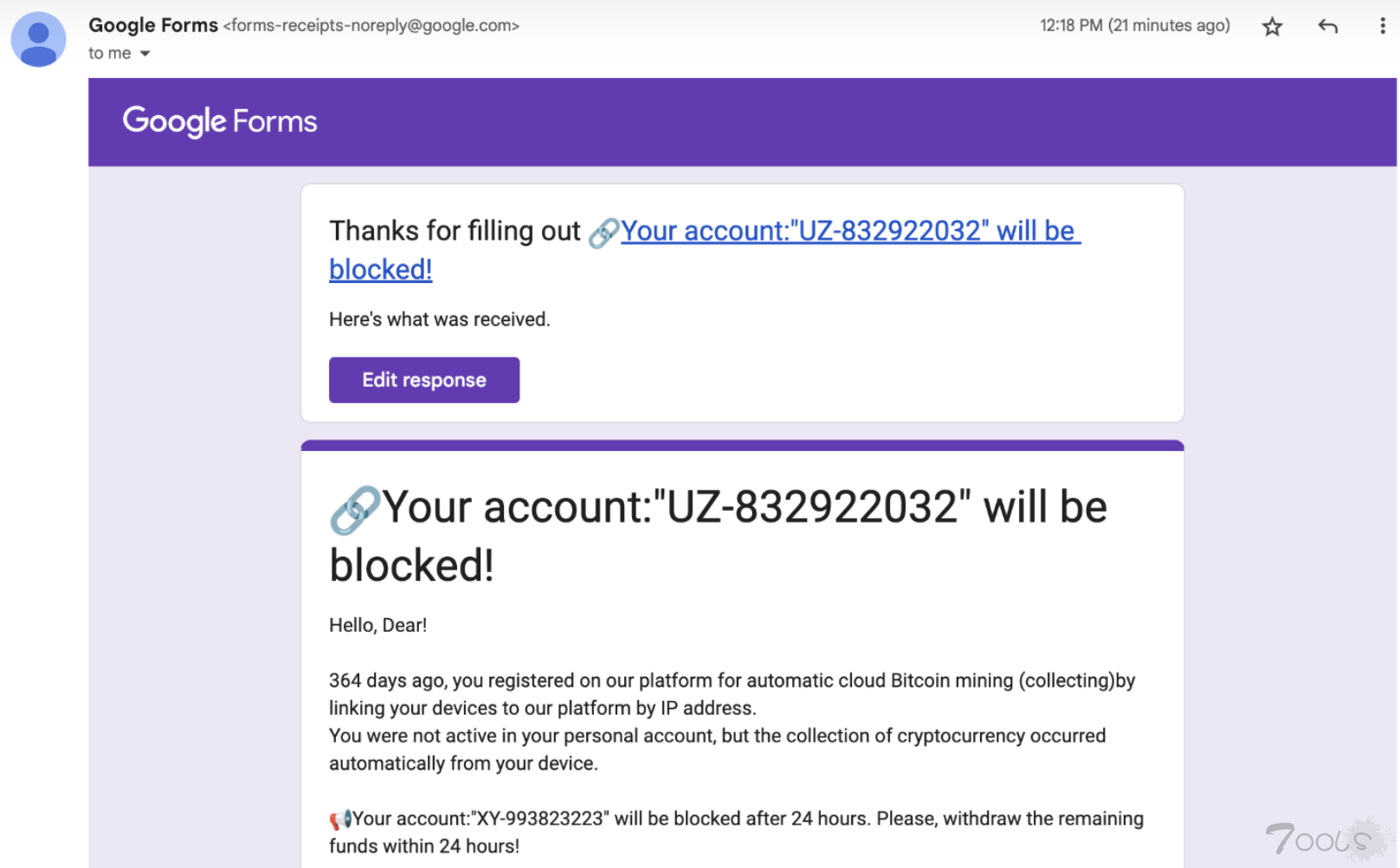
Task: Click "Here's what was received." text
Action: (x=440, y=319)
